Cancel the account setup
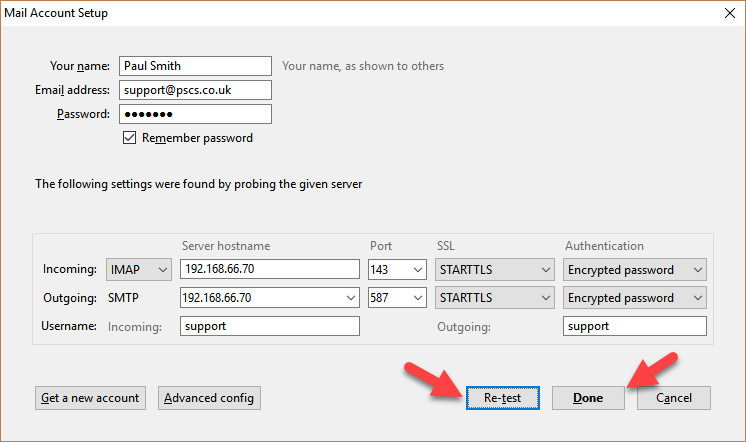This screenshot has width=746, height=442. 674,398
